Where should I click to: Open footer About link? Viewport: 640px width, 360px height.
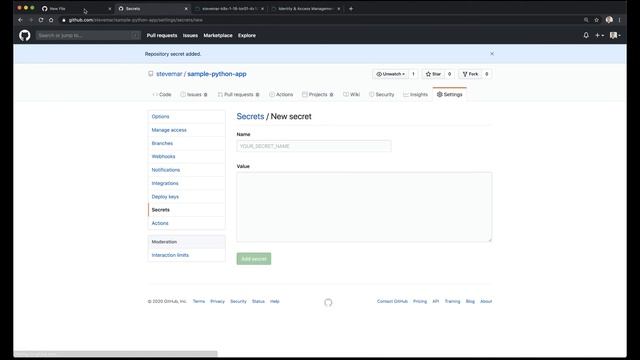(x=486, y=301)
